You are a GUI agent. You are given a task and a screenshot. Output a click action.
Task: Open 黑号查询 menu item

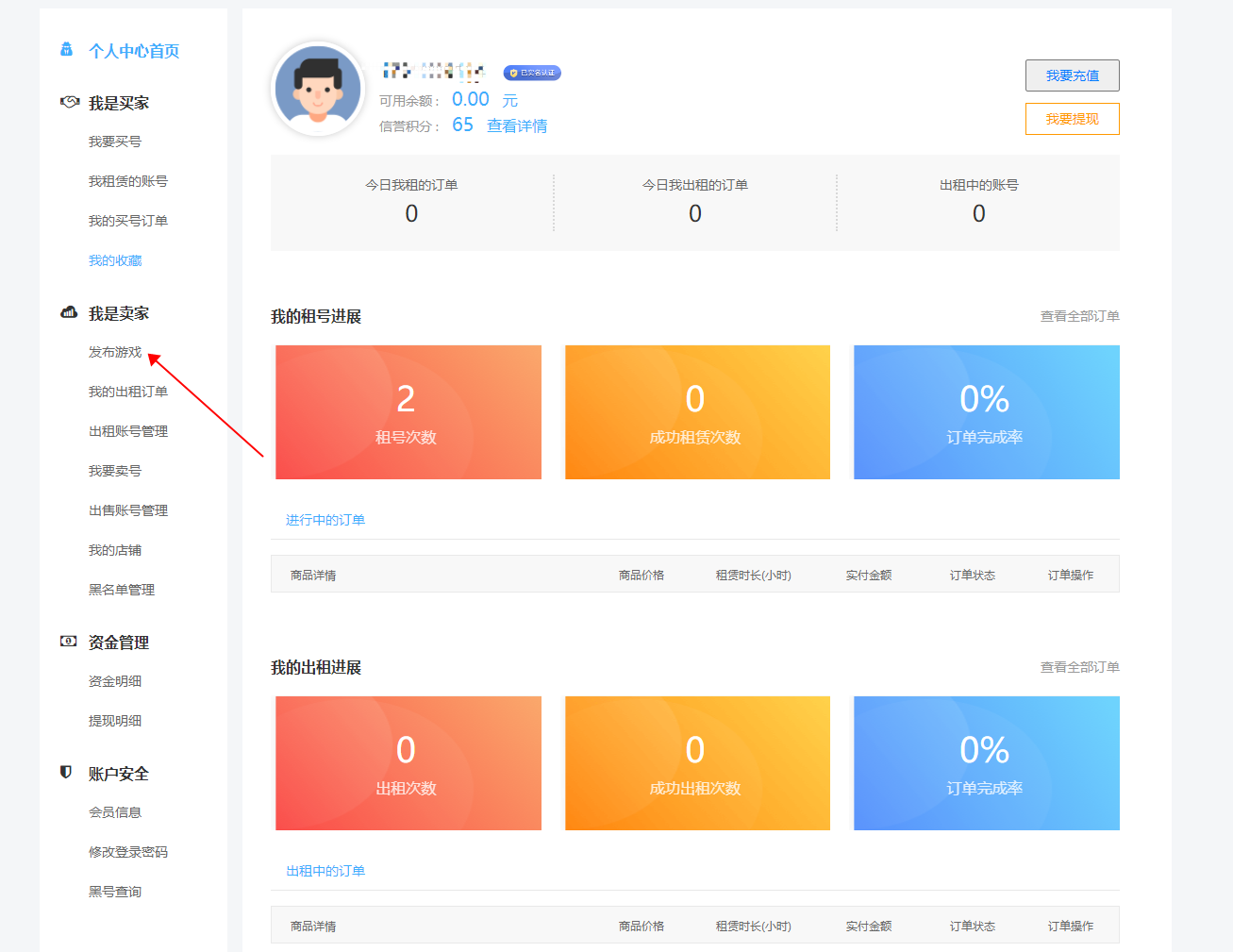115,892
